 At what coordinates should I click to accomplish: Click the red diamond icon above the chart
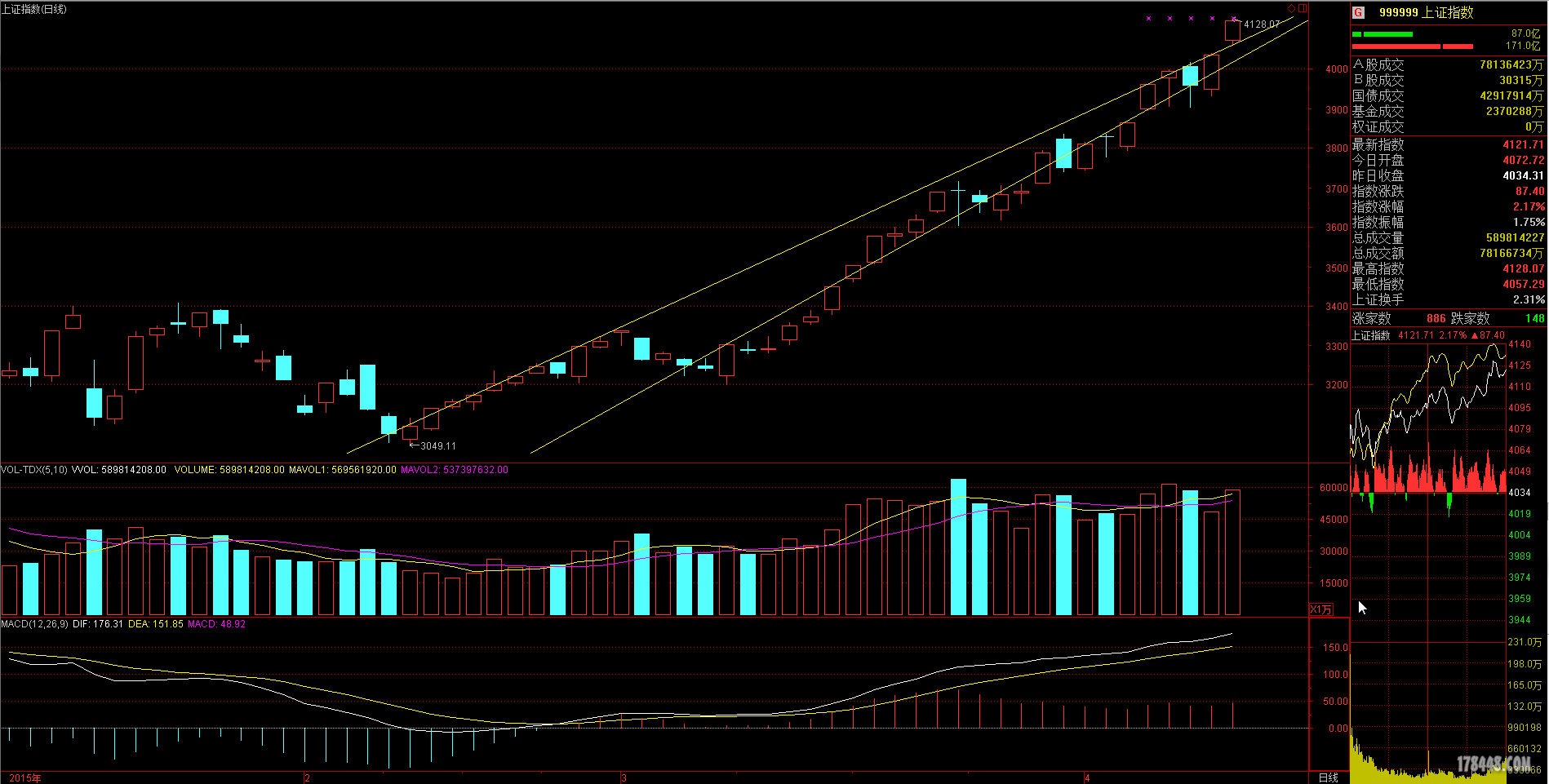click(x=1291, y=9)
